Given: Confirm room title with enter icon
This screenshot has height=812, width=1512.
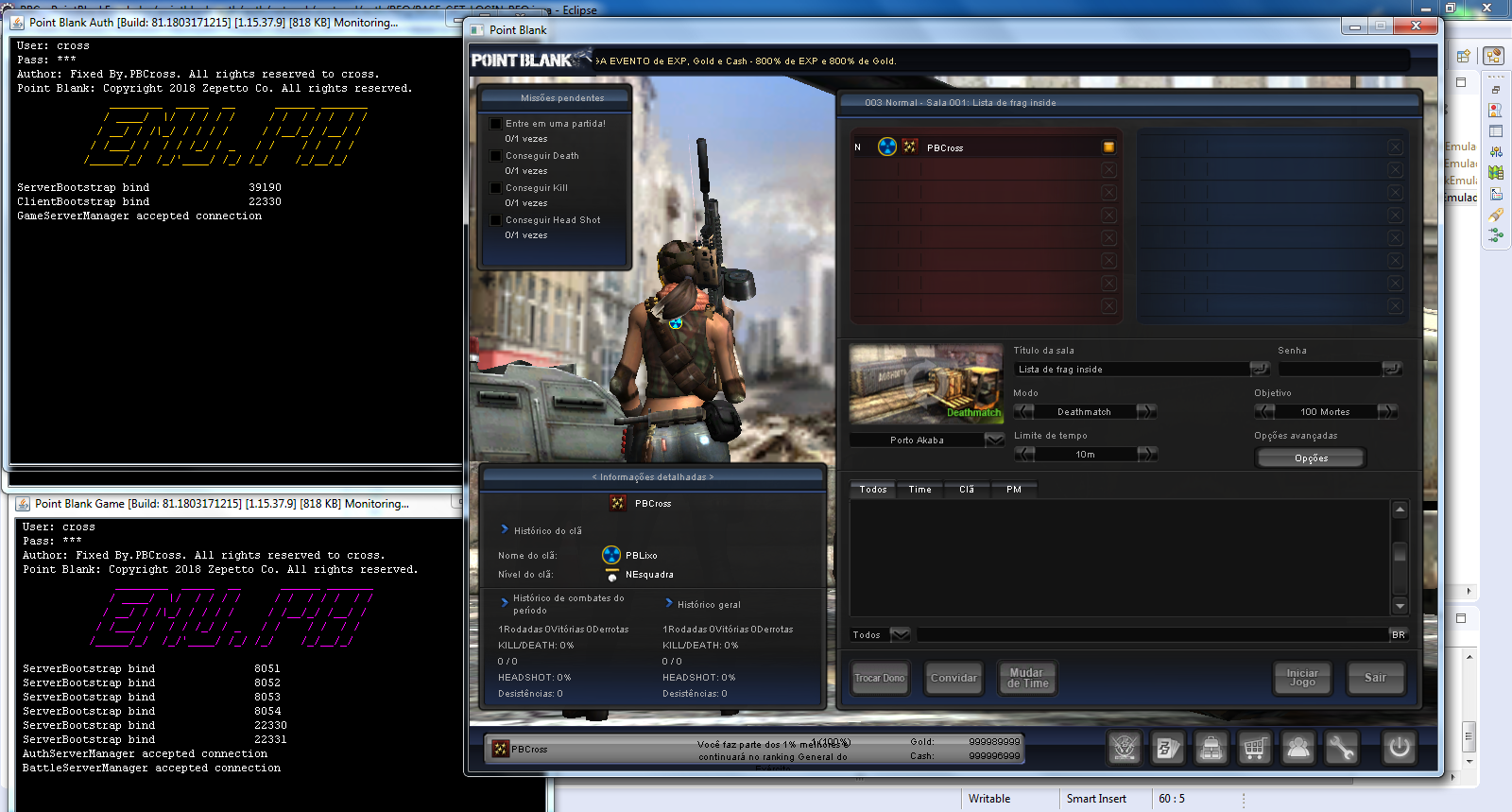Looking at the screenshot, I should (1260, 369).
